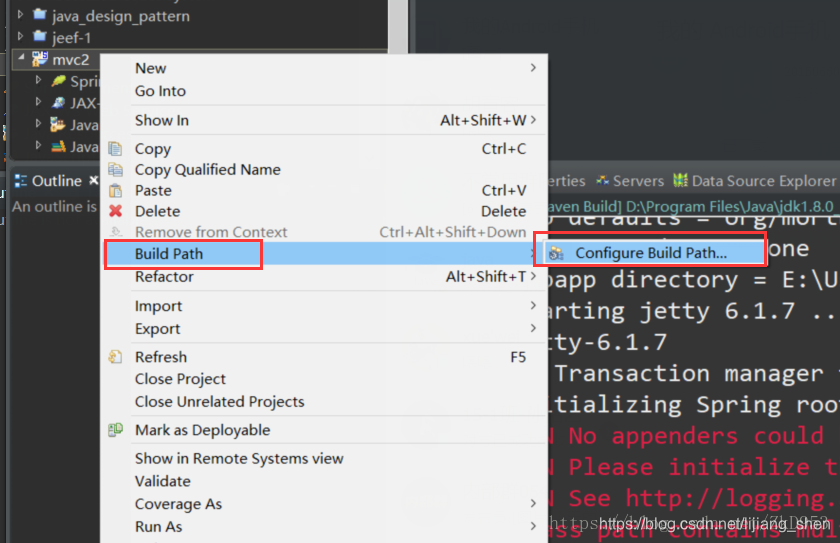Click the Outline view icon
Screen dimensions: 840x543
click(x=20, y=181)
